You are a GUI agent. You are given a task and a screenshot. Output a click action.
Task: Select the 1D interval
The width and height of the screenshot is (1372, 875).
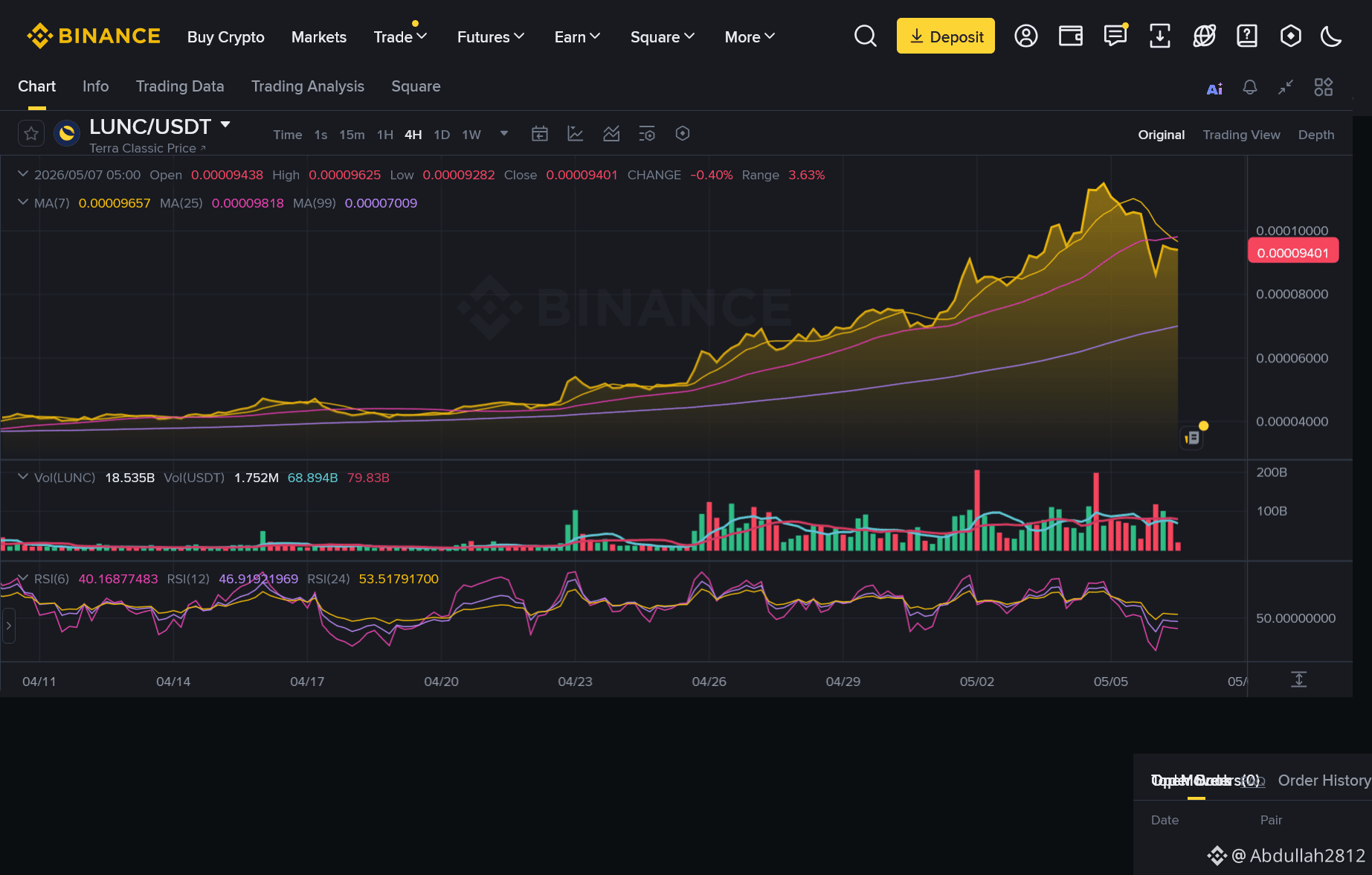coord(442,135)
